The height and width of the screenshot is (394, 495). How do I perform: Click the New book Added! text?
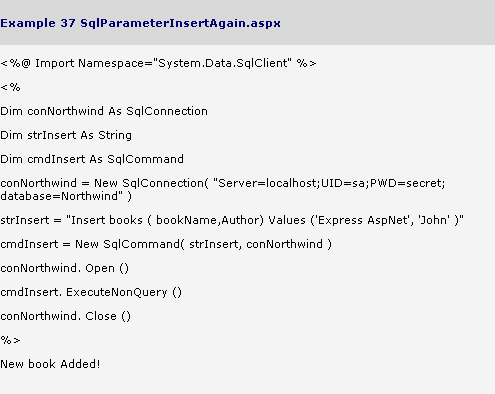click(50, 364)
